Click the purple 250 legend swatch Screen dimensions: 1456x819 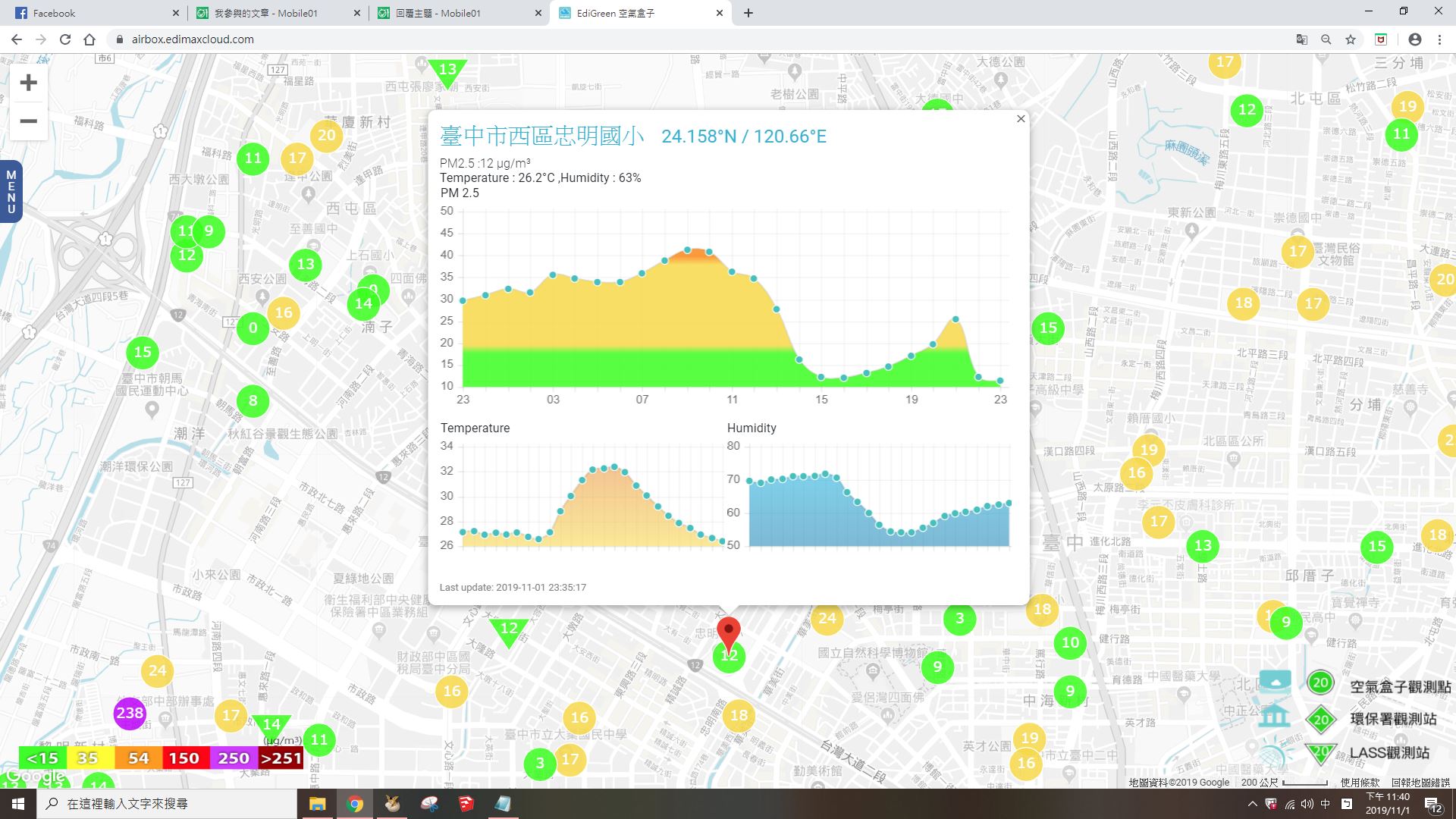[234, 758]
